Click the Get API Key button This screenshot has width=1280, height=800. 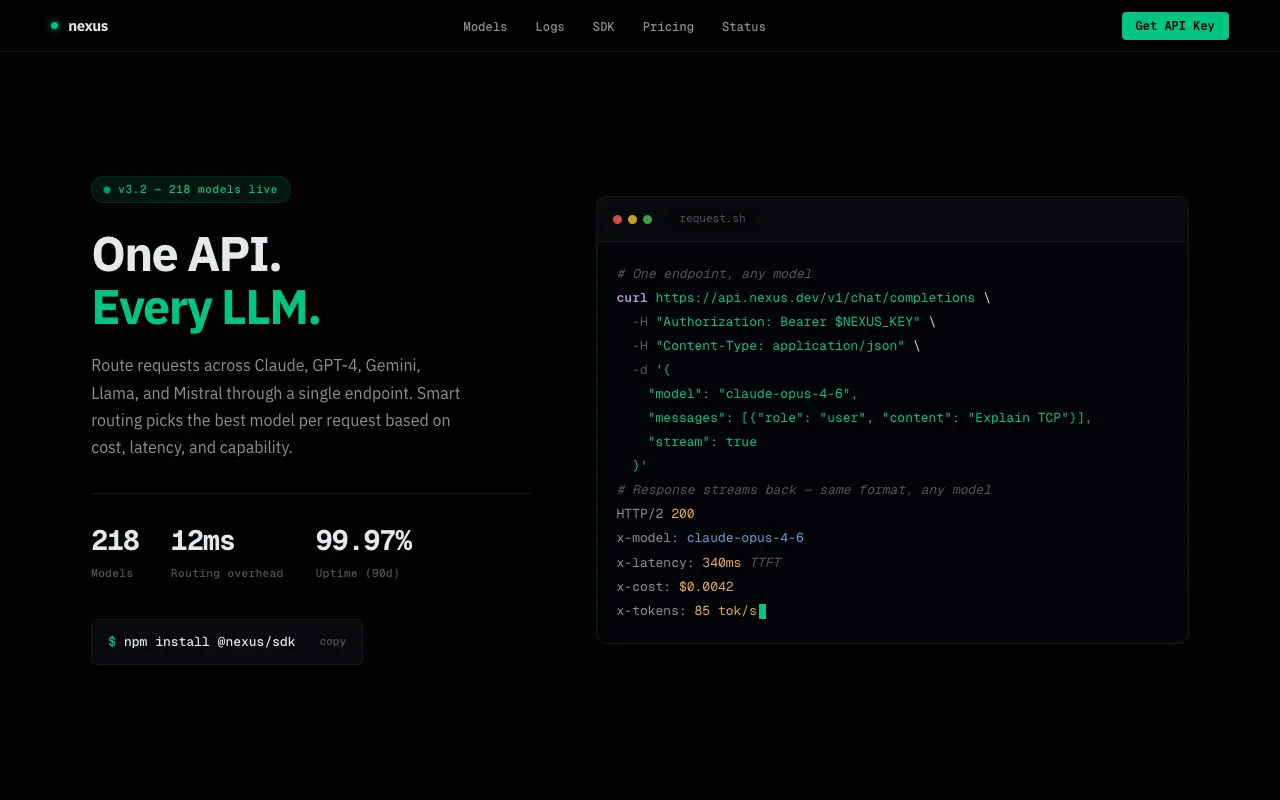pos(1175,26)
